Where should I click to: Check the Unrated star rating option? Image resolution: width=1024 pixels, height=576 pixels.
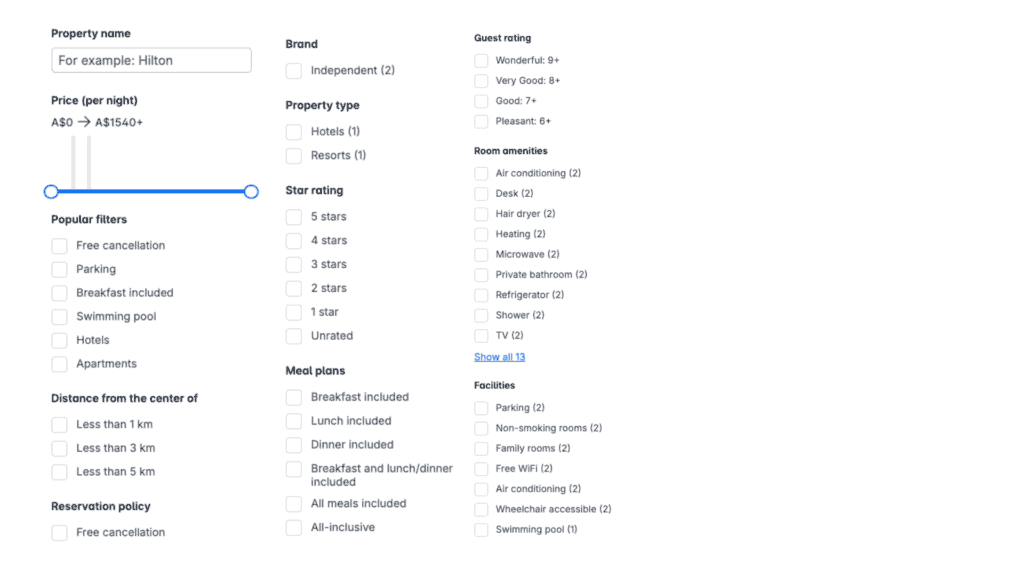[294, 336]
